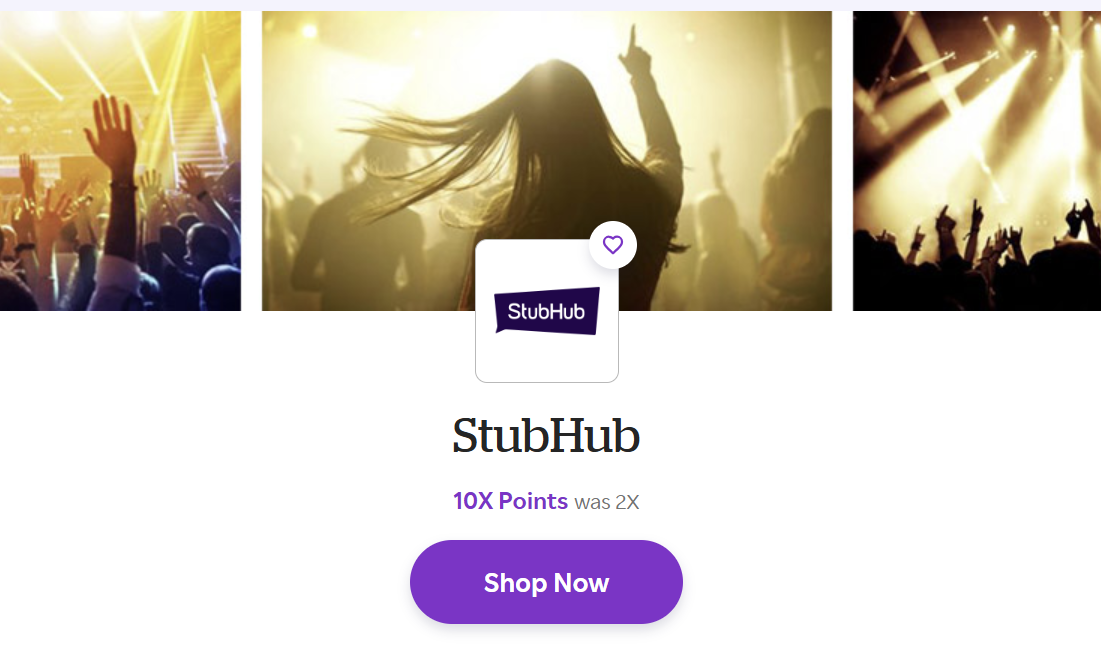1101x656 pixels.
Task: Click the "was 2X" previous rate text
Action: click(607, 502)
